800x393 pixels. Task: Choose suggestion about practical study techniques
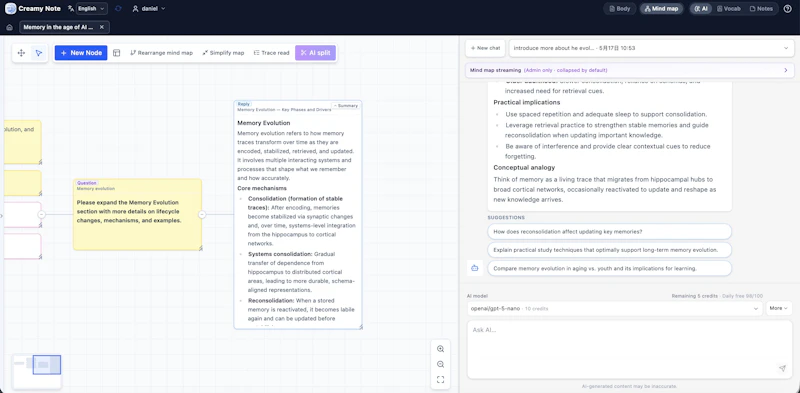pos(609,250)
